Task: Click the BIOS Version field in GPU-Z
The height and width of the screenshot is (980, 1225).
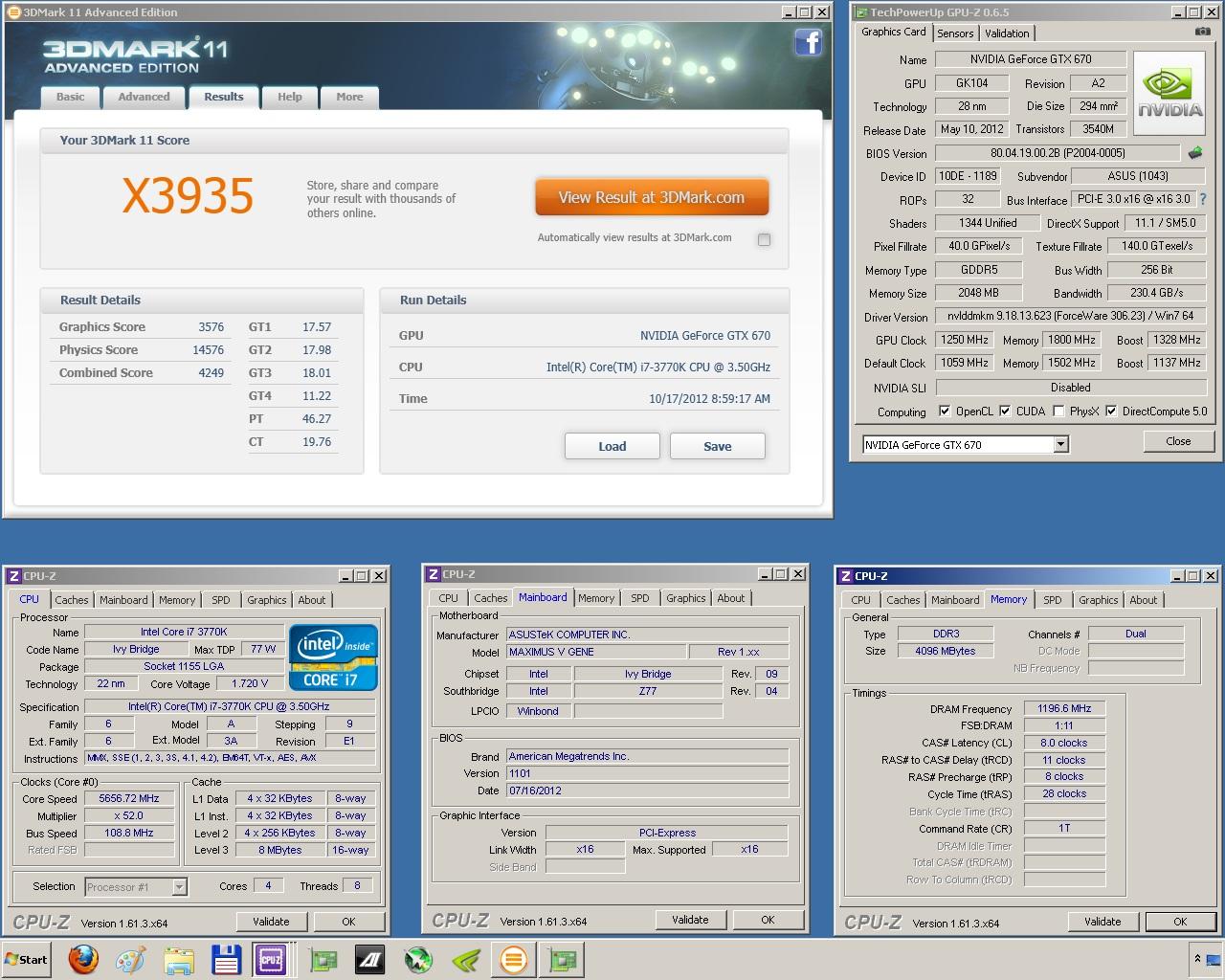Action: point(1058,153)
